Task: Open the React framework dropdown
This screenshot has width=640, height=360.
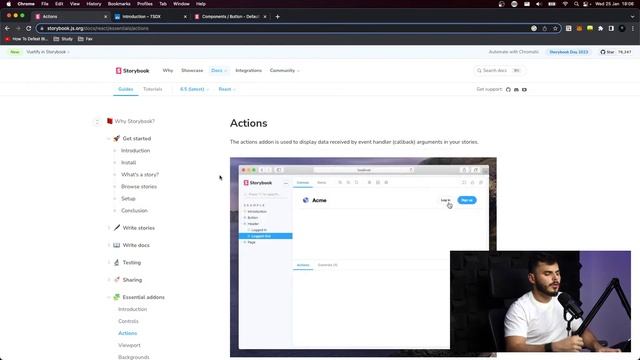Action: tap(227, 89)
